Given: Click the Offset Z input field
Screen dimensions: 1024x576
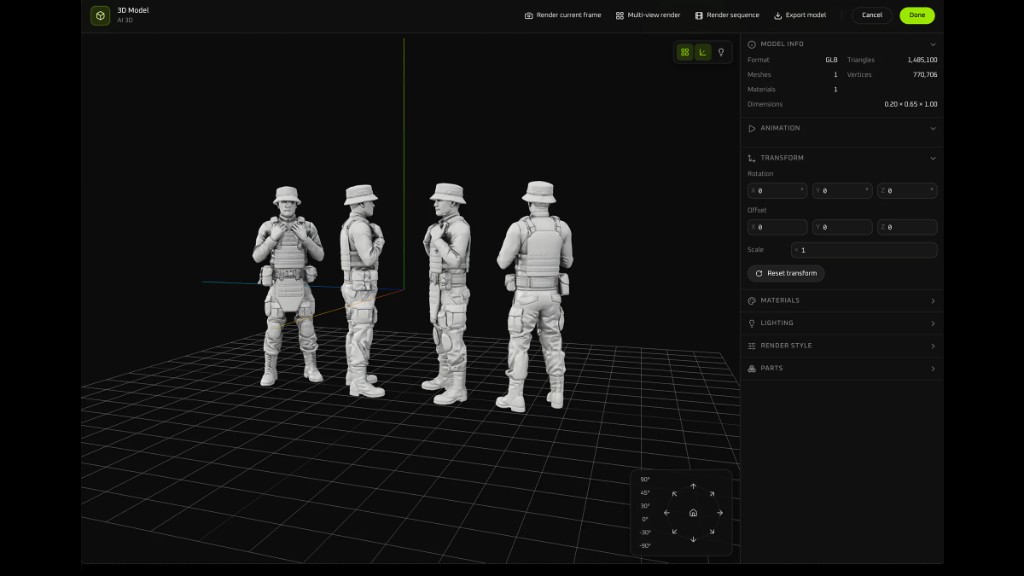Looking at the screenshot, I should [x=907, y=227].
